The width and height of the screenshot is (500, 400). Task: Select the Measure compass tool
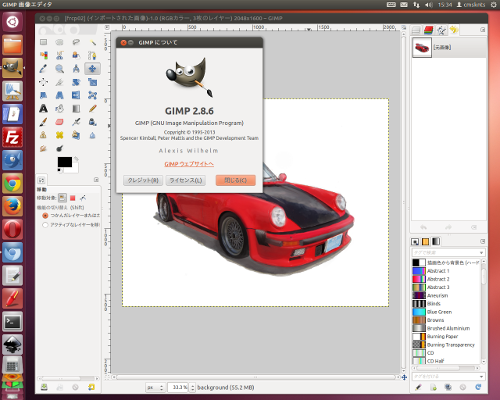pyautogui.click(x=76, y=69)
